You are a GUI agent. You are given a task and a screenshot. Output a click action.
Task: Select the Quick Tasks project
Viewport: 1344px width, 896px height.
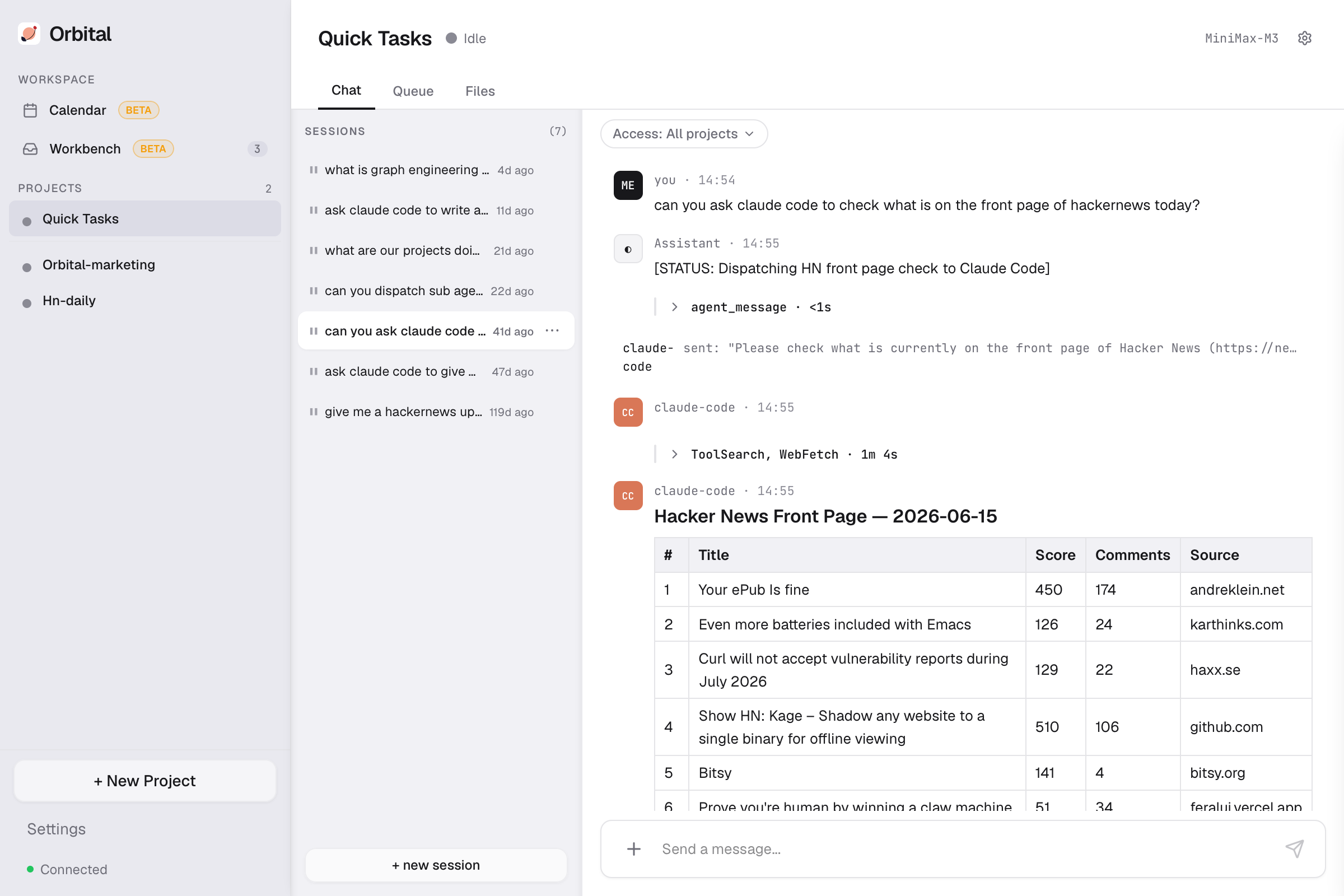[x=145, y=219]
